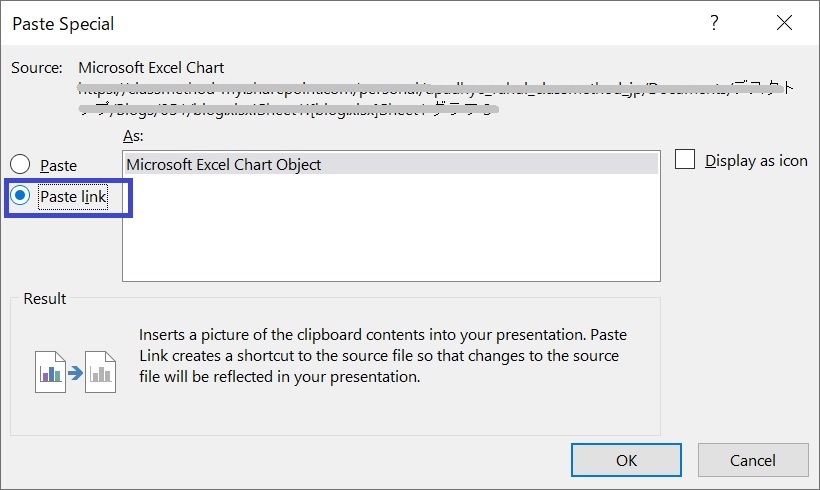The height and width of the screenshot is (490, 820).
Task: Enable the Display as icon checkbox
Action: pos(685,159)
